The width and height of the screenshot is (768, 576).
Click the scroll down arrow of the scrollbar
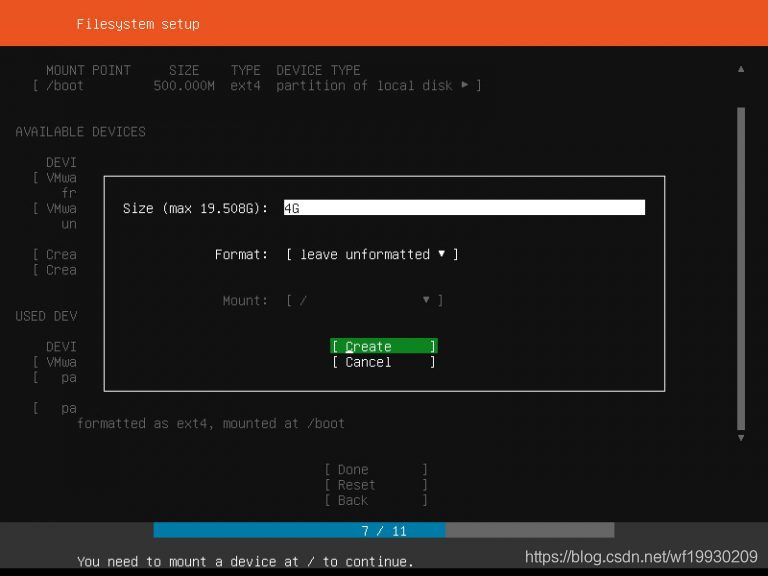point(741,438)
